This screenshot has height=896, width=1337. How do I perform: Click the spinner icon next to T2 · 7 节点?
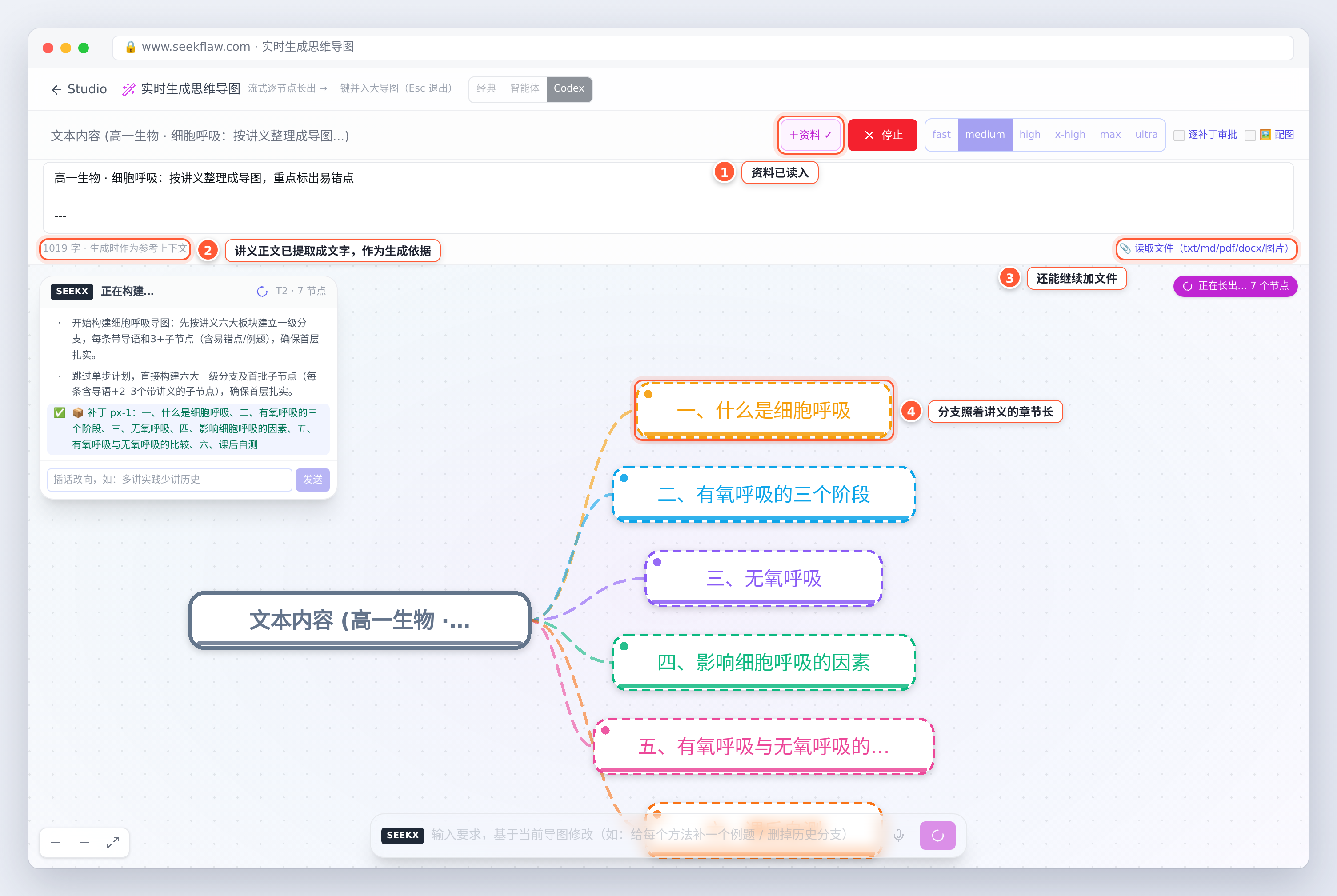[262, 292]
